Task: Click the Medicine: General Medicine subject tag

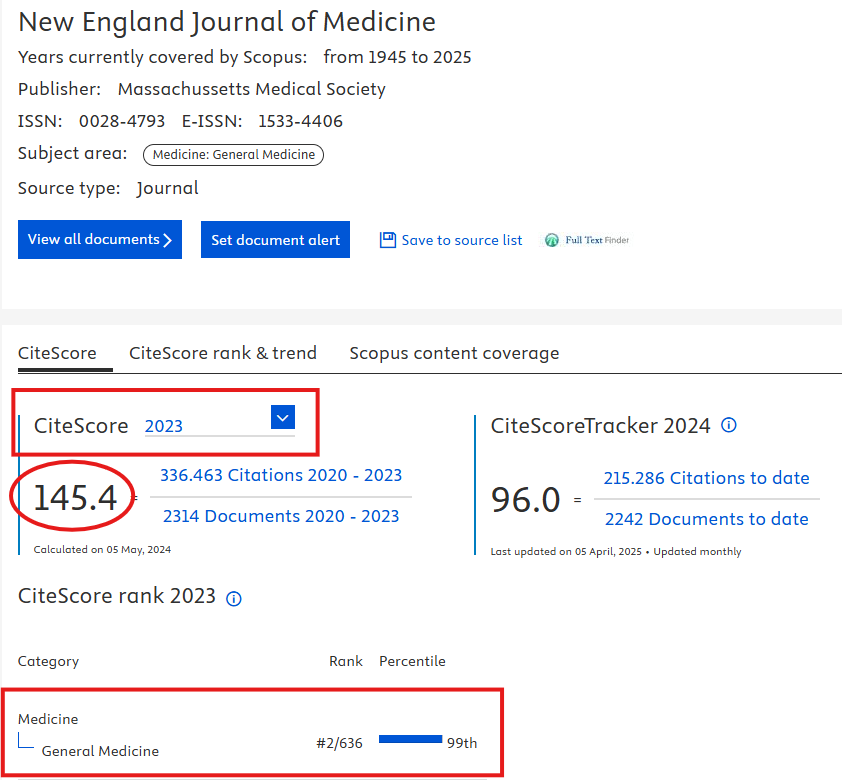Action: tap(233, 154)
